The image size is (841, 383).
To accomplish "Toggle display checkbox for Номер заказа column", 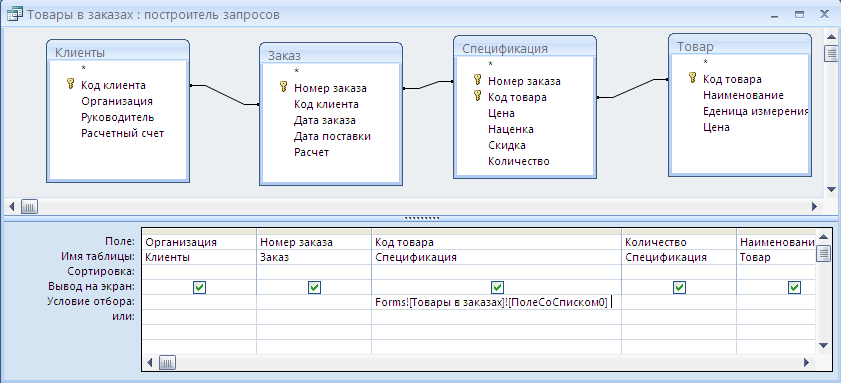I will click(x=314, y=288).
